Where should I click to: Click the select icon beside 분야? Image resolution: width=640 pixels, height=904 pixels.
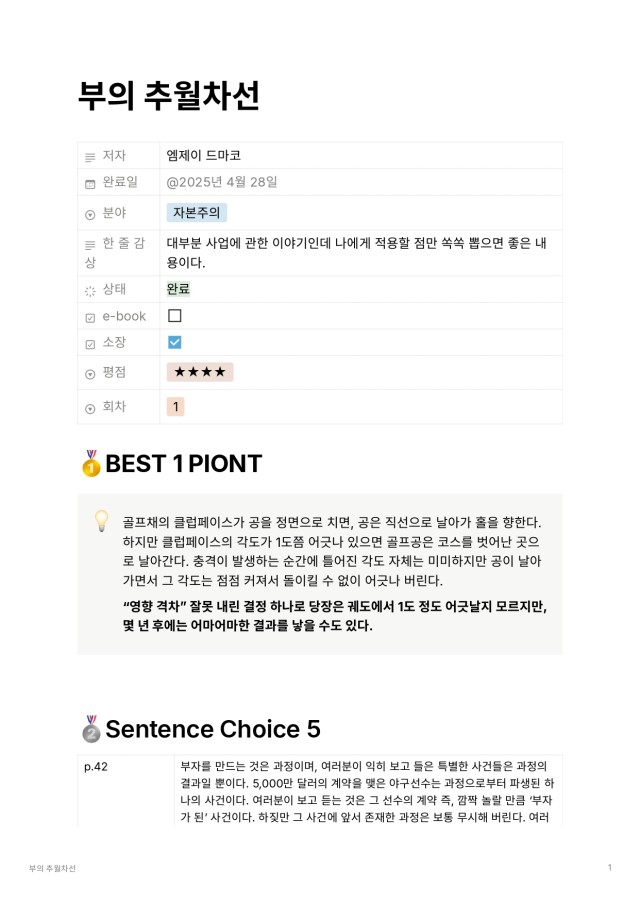90,214
